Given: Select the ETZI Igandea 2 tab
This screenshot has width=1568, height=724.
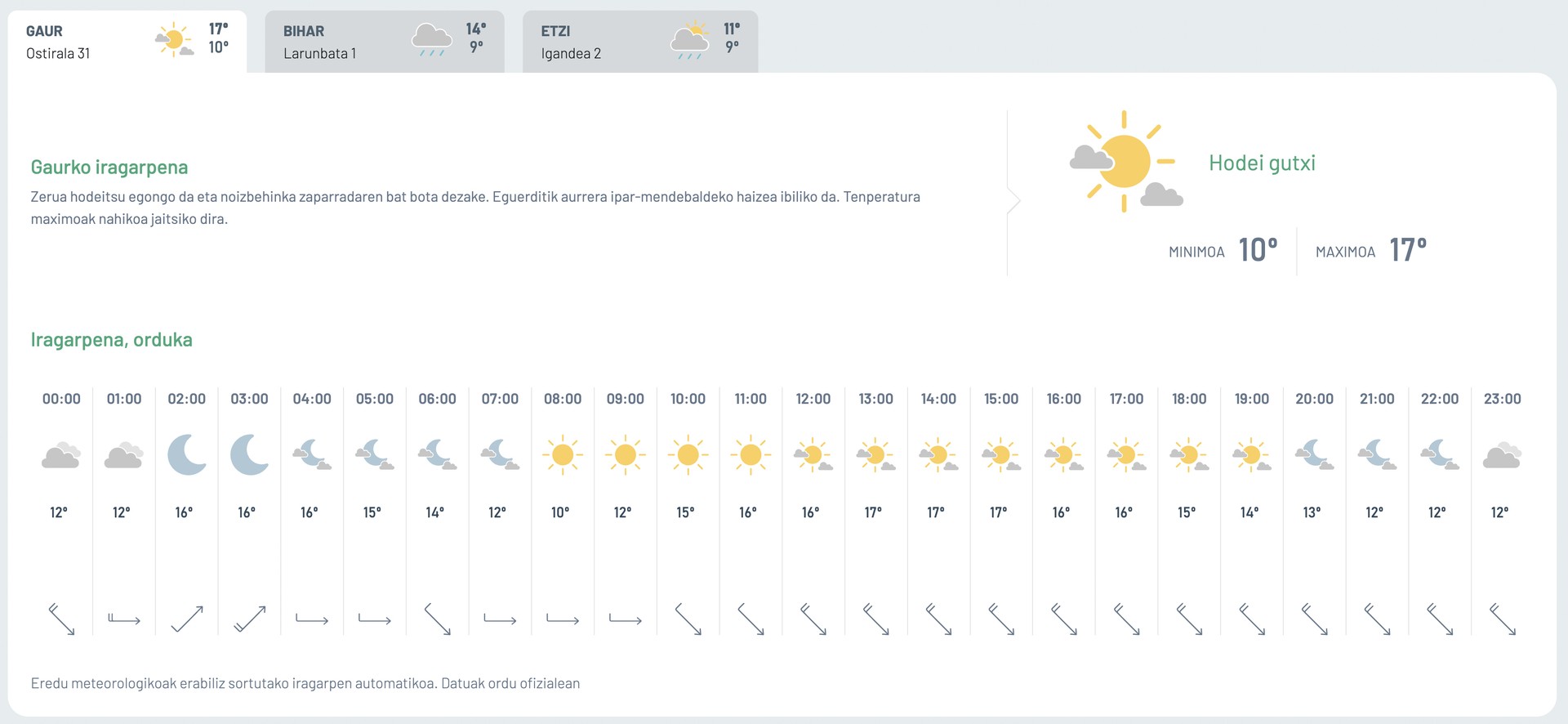Looking at the screenshot, I should 640,42.
